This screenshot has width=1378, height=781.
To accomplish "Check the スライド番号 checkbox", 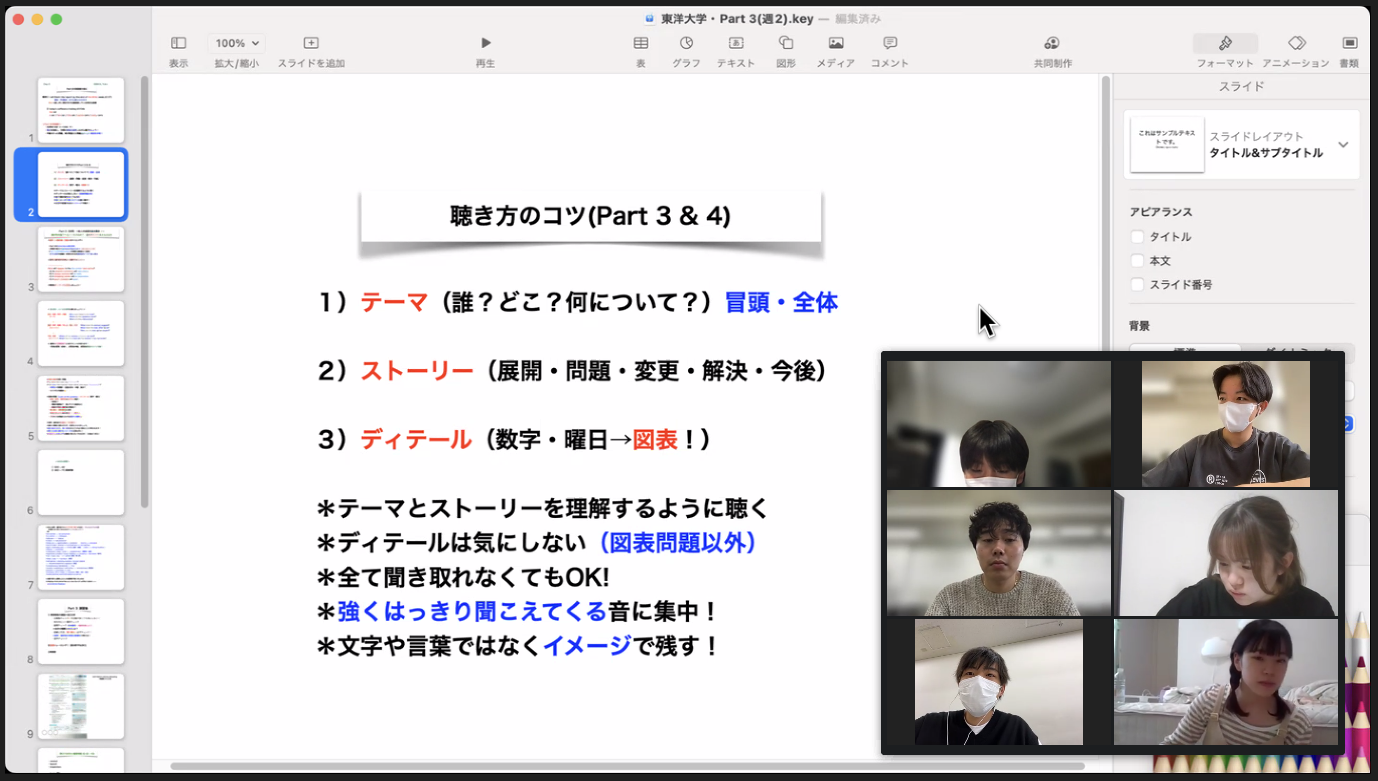I will (1137, 285).
